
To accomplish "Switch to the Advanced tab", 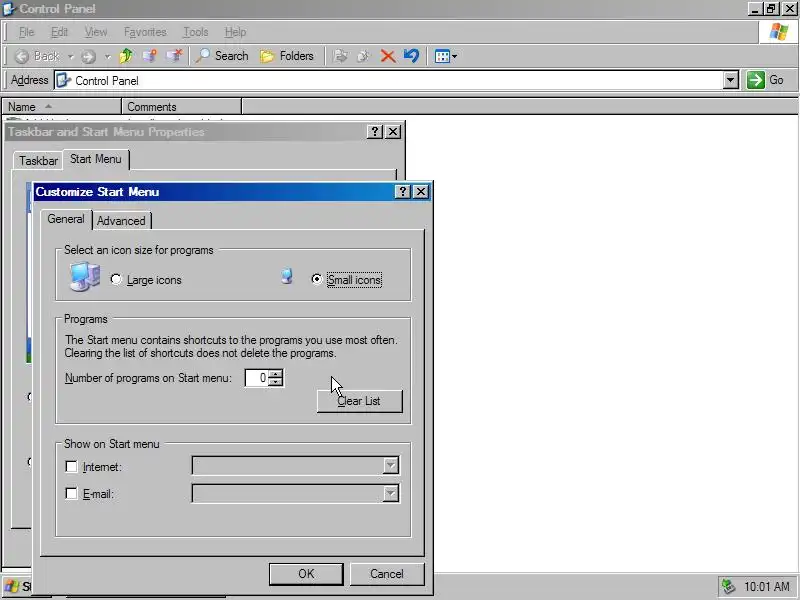I will click(121, 221).
